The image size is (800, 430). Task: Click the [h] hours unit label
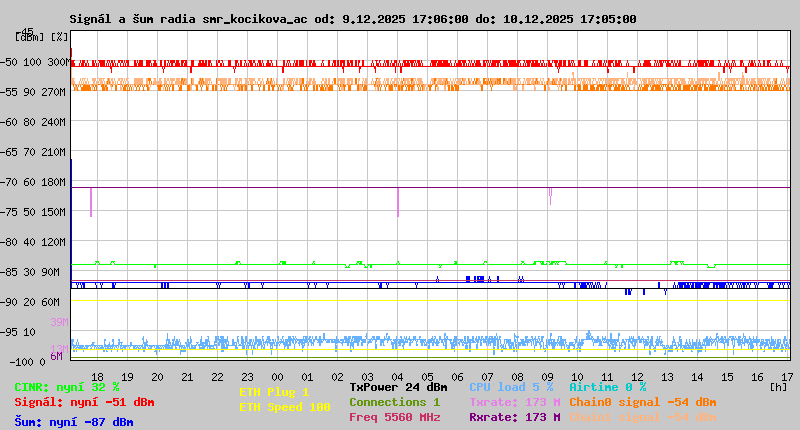pyautogui.click(x=778, y=385)
